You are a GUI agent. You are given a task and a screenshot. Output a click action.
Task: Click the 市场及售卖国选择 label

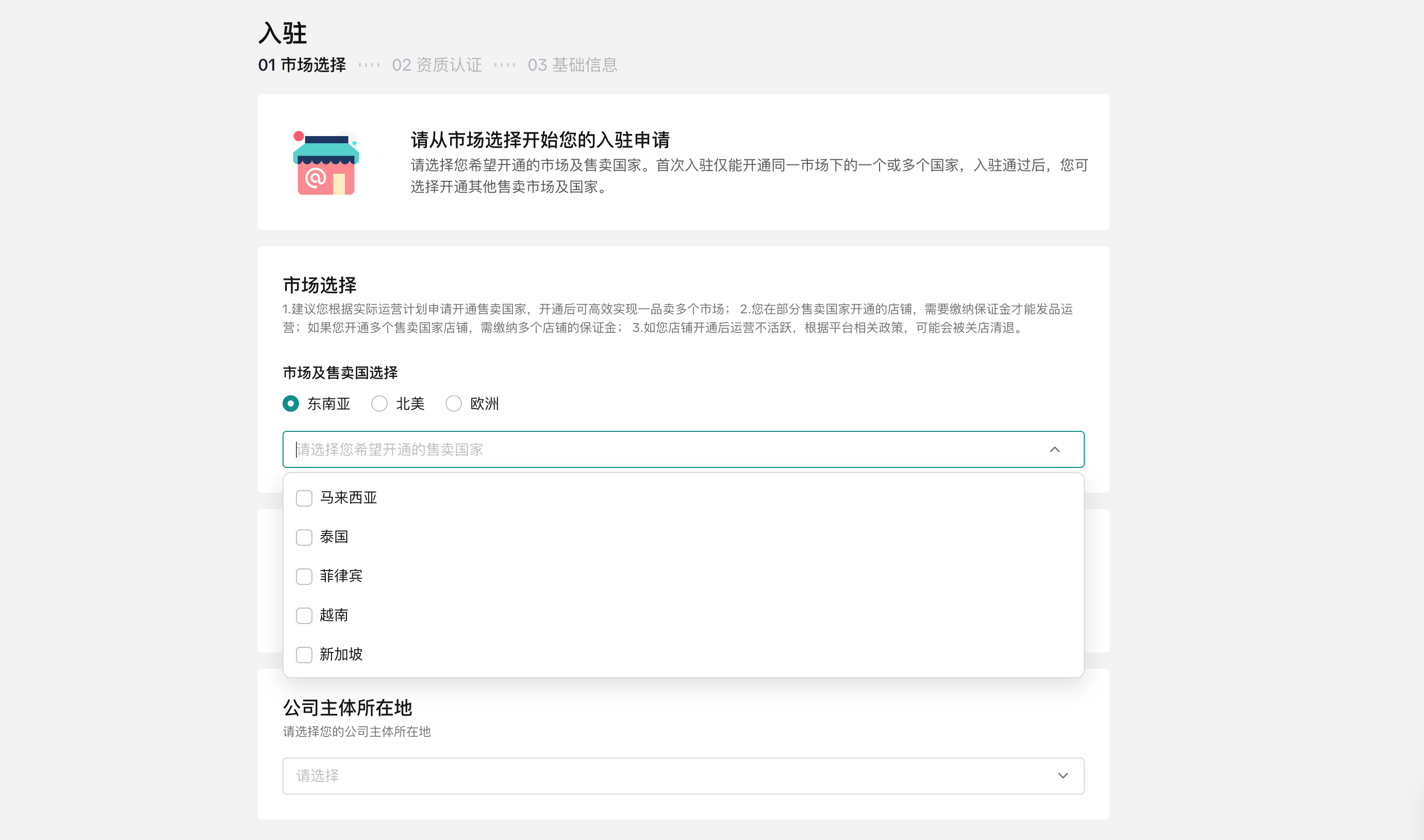340,373
